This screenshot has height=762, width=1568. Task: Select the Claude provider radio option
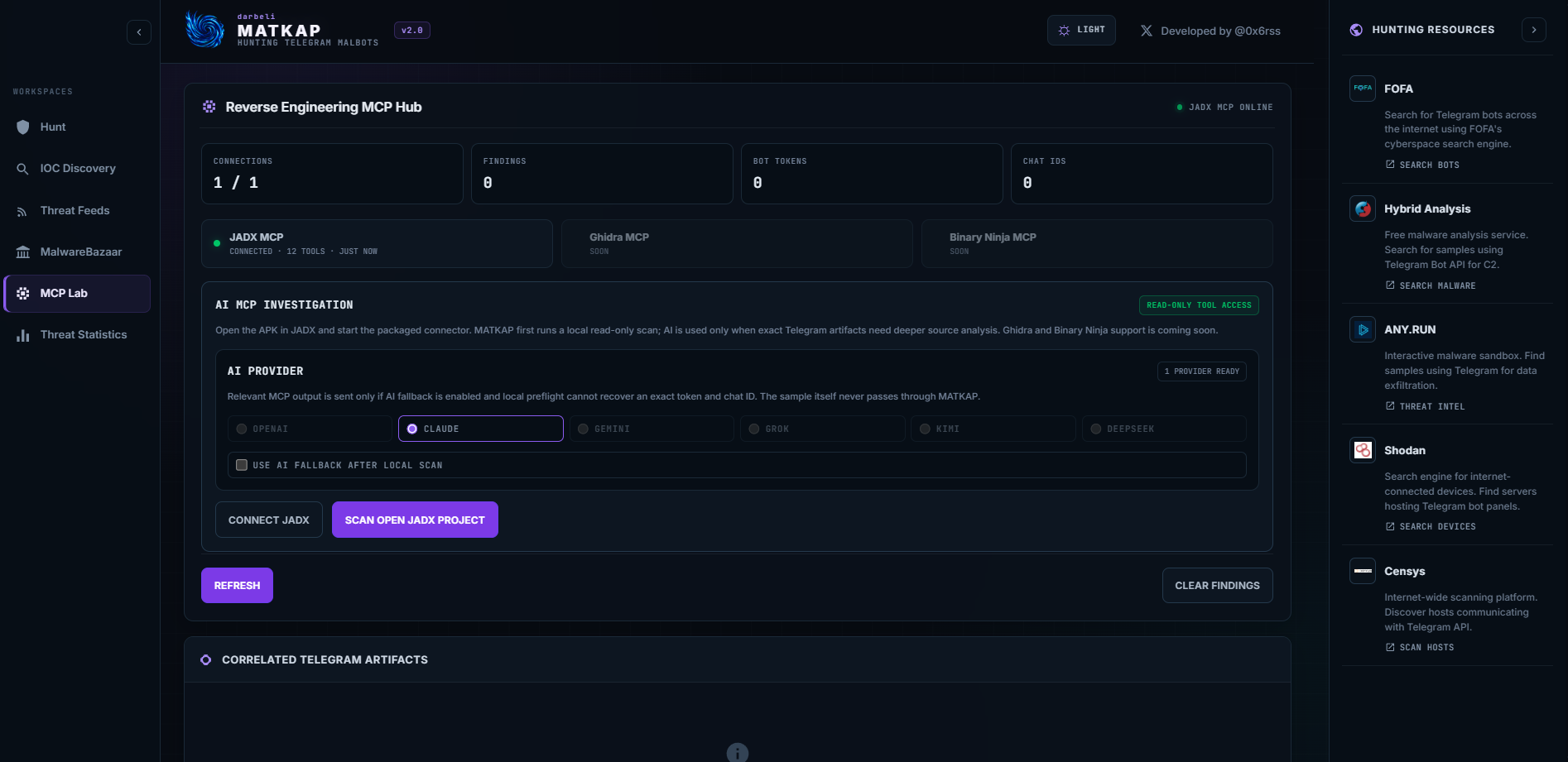[x=481, y=429]
